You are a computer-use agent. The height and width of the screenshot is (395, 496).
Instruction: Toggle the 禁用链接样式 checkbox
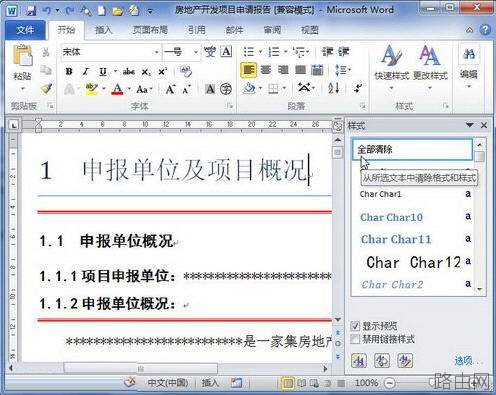point(355,339)
